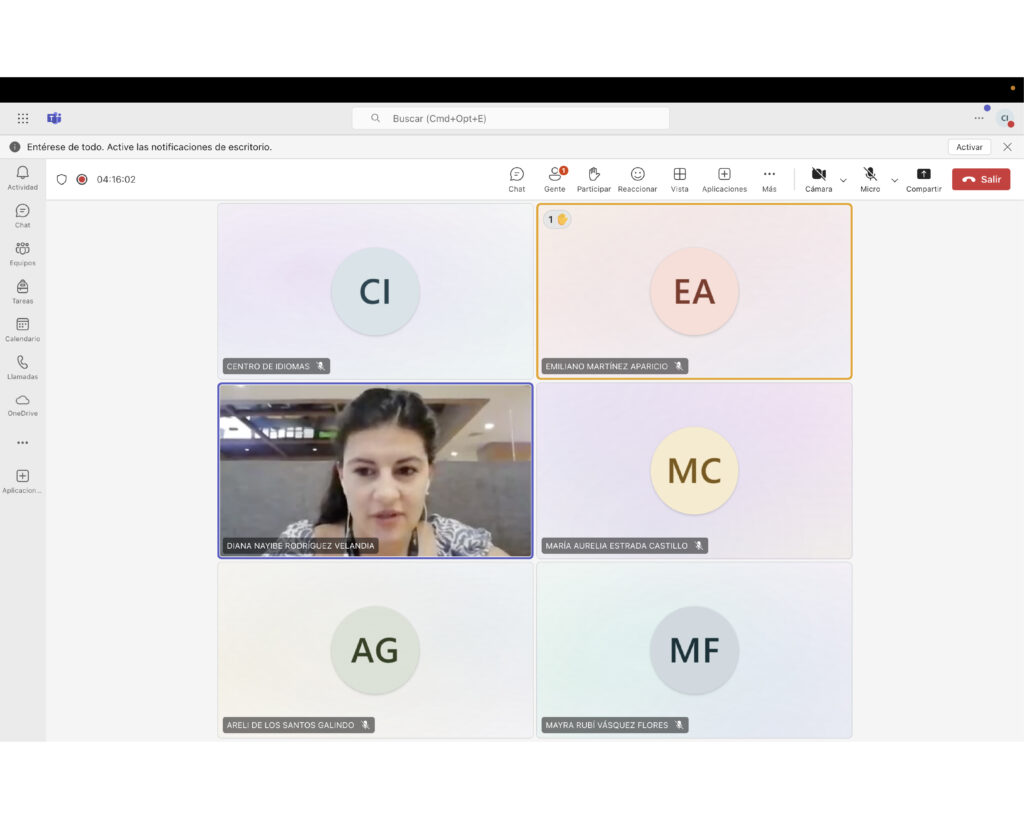Open Llamadas in the sidebar

coord(23,367)
